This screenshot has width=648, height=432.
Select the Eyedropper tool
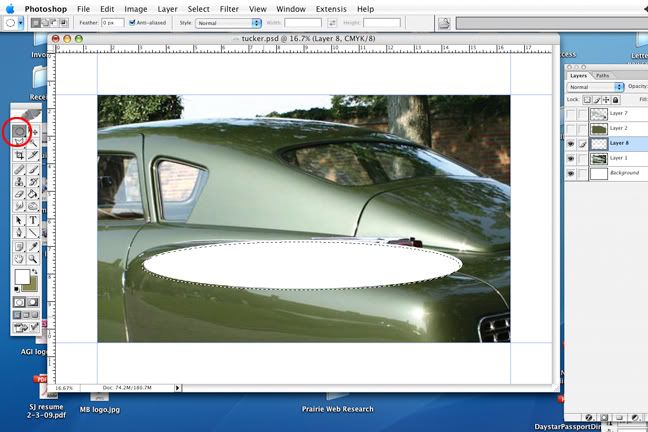coord(33,245)
